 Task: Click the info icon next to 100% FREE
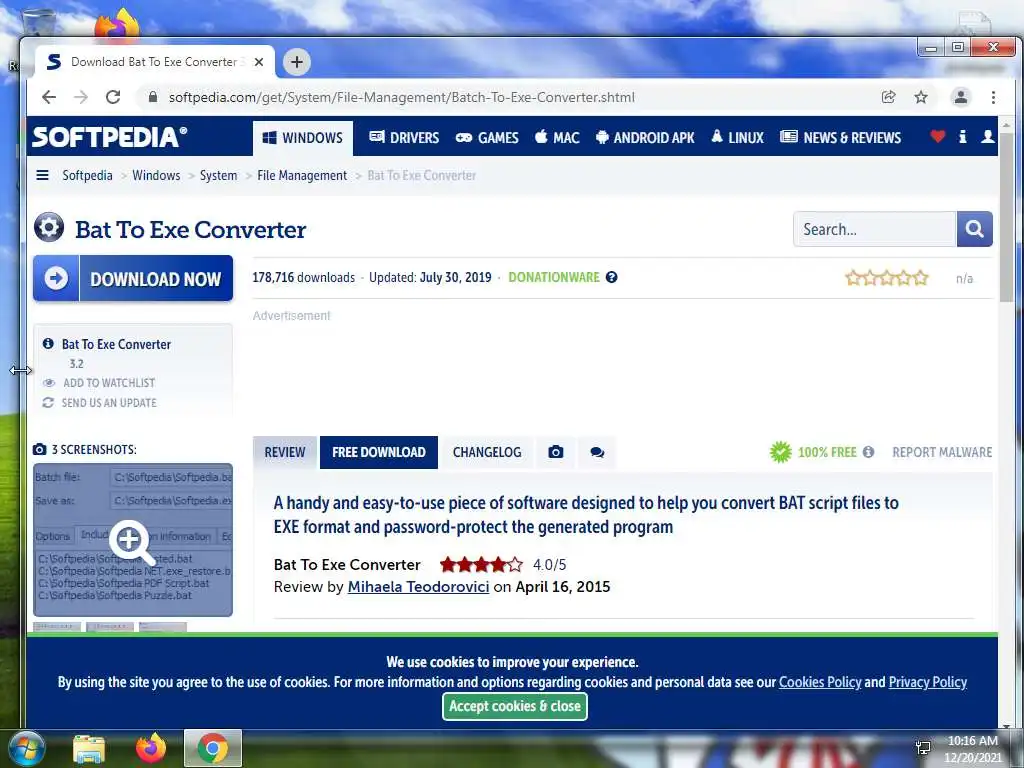(868, 452)
